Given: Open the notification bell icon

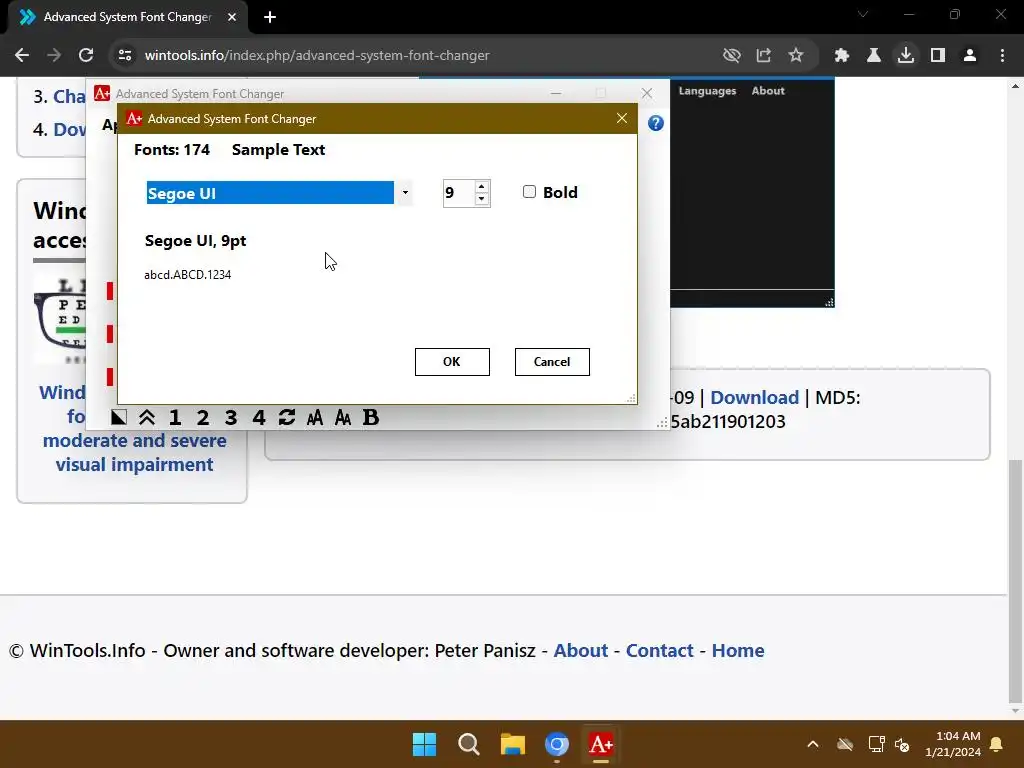Looking at the screenshot, I should point(997,744).
